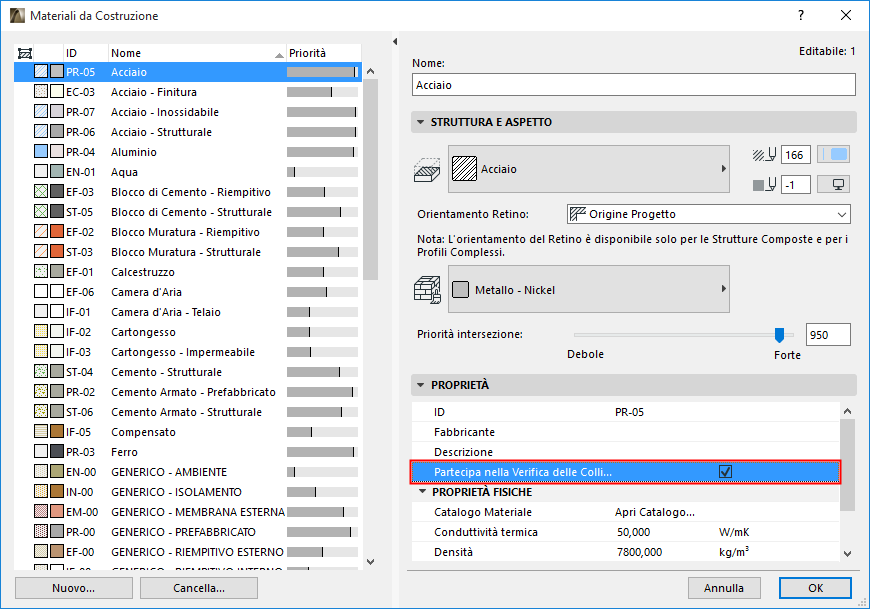Click the Descrizione property row

[x=626, y=451]
